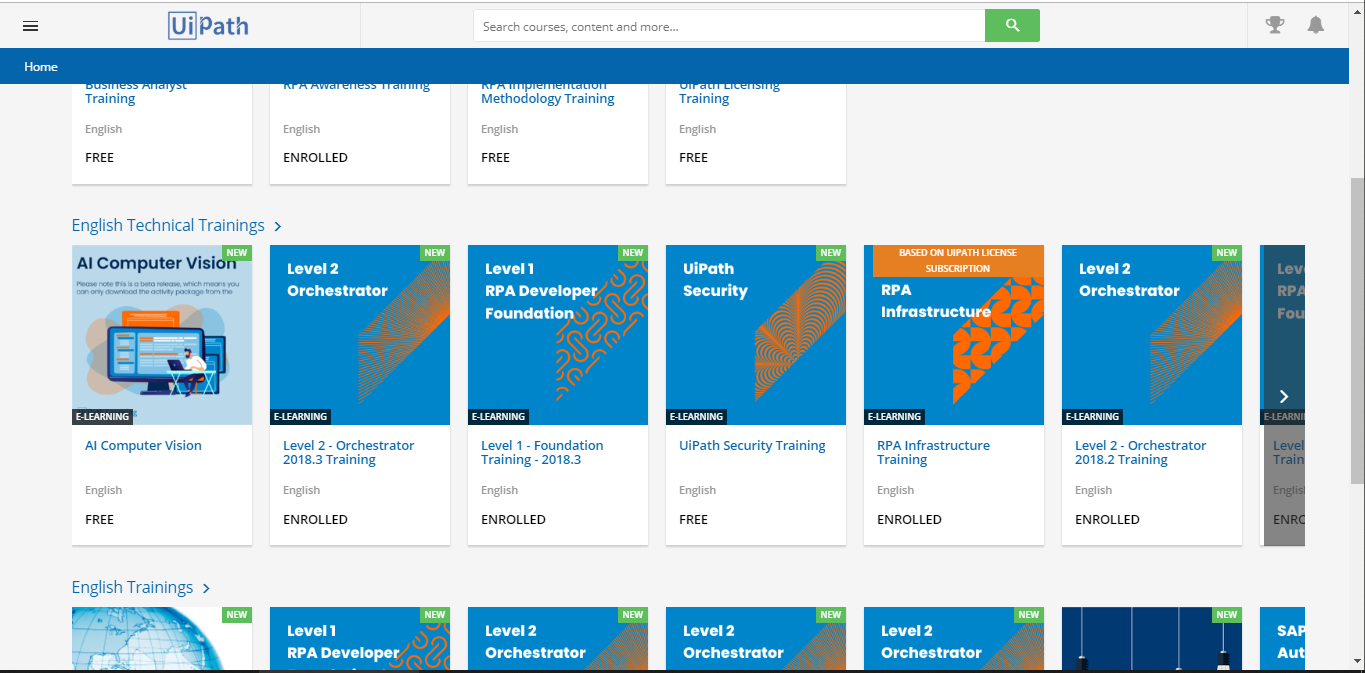The width and height of the screenshot is (1365, 673).
Task: Click ENROLLED on the RPA Infrastructure Training card
Action: pos(909,520)
